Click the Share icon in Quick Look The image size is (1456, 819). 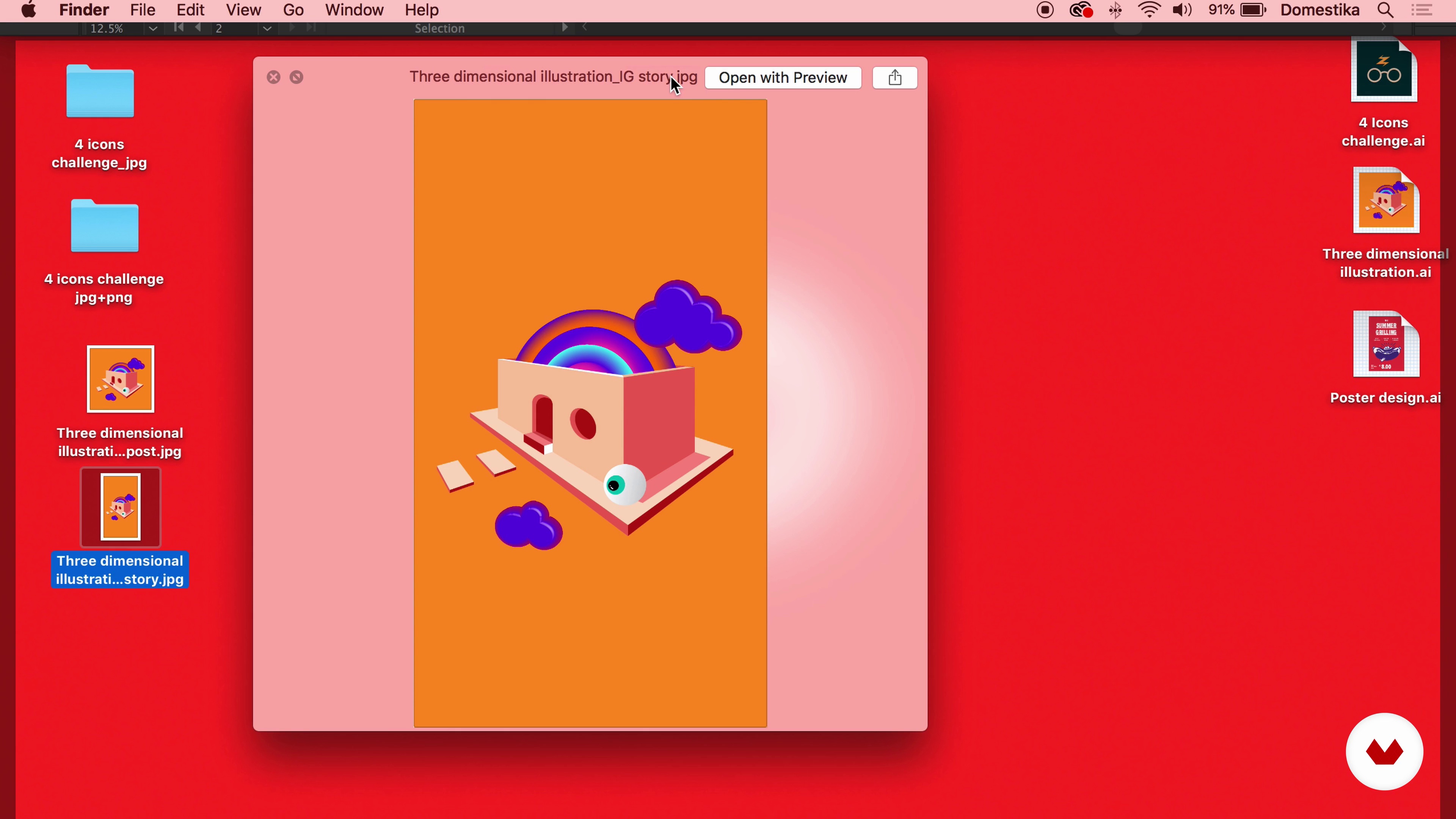point(894,77)
